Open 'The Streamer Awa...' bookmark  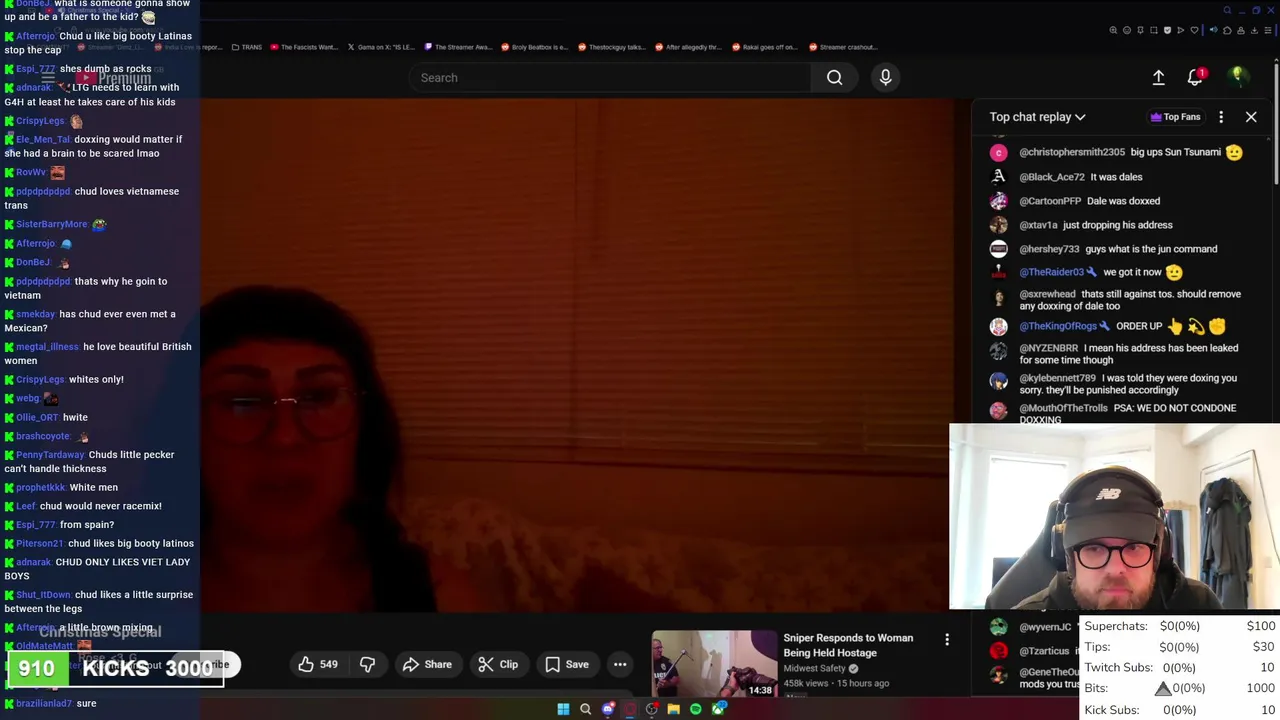pos(458,47)
